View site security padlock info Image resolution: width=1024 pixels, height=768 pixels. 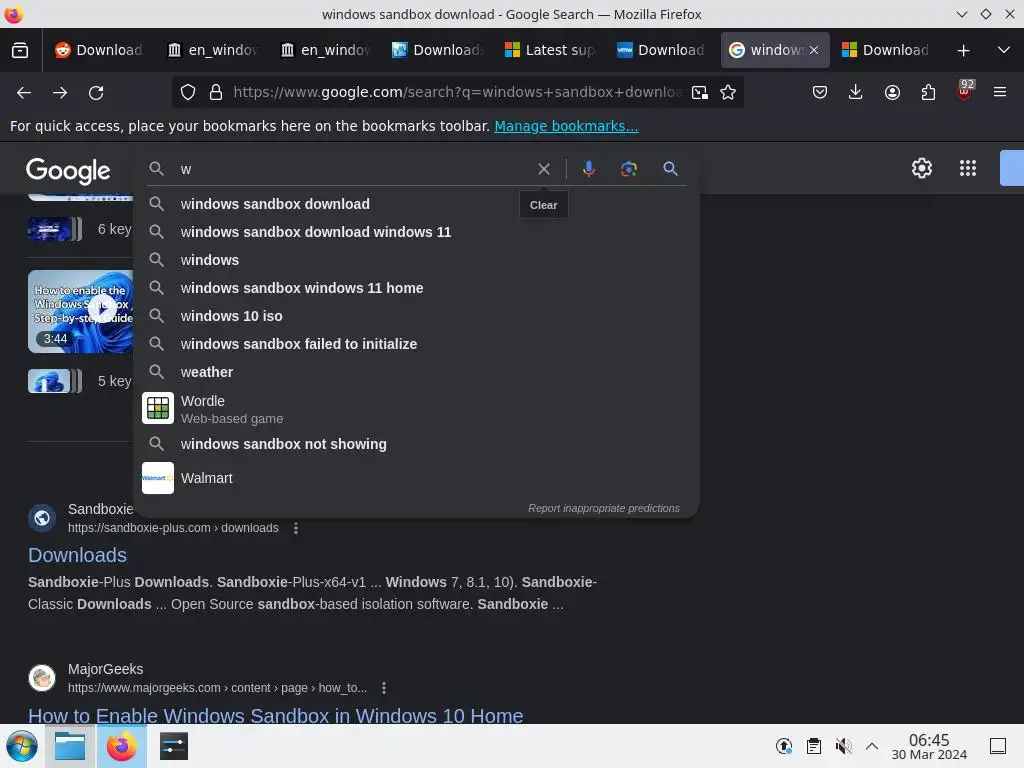(216, 93)
